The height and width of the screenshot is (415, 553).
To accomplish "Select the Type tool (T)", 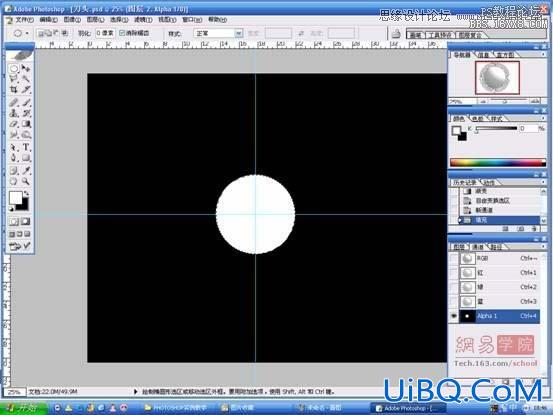I will (x=26, y=147).
